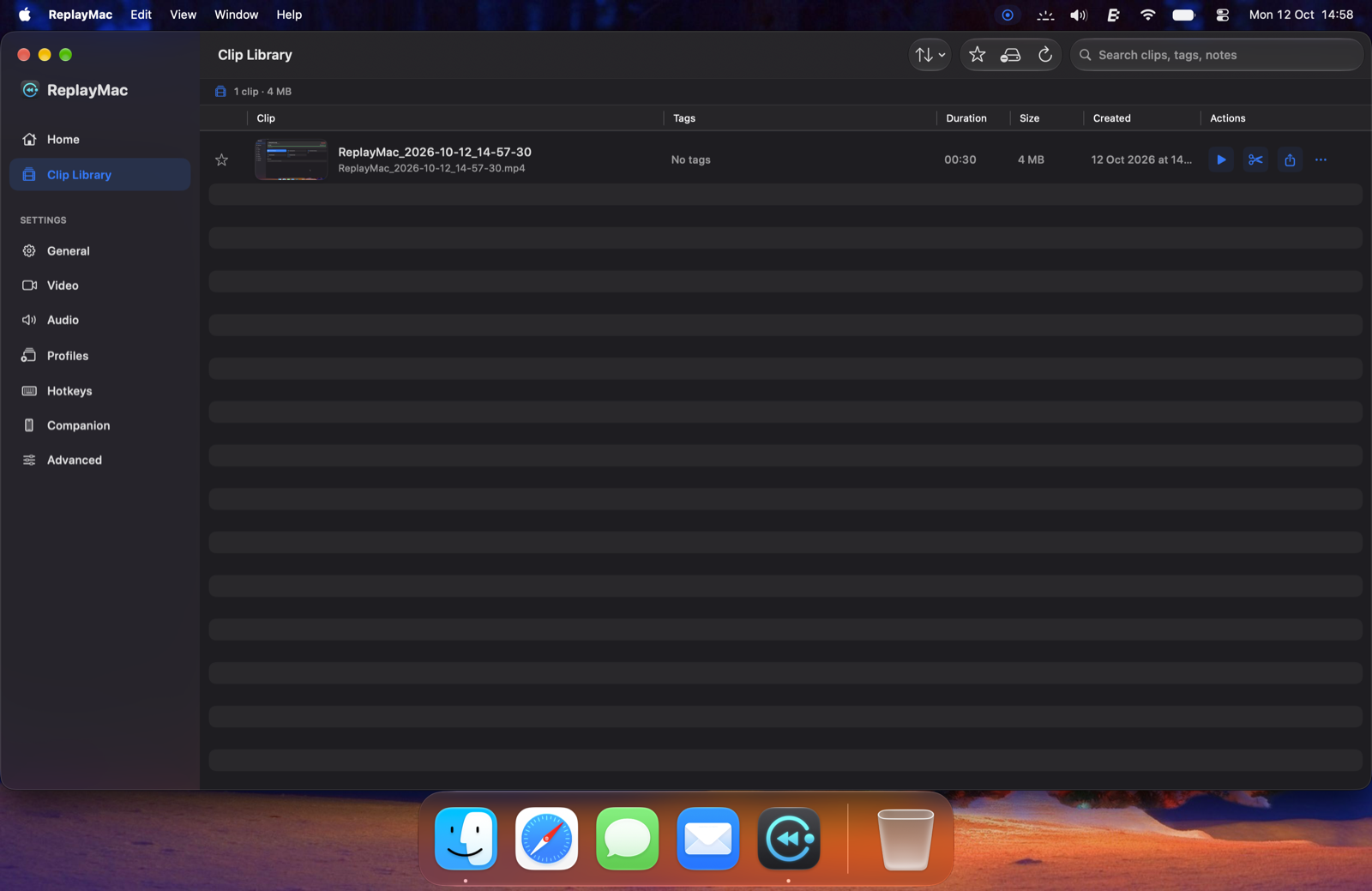The image size is (1372, 891).
Task: Open Video settings
Action: [x=100, y=286]
